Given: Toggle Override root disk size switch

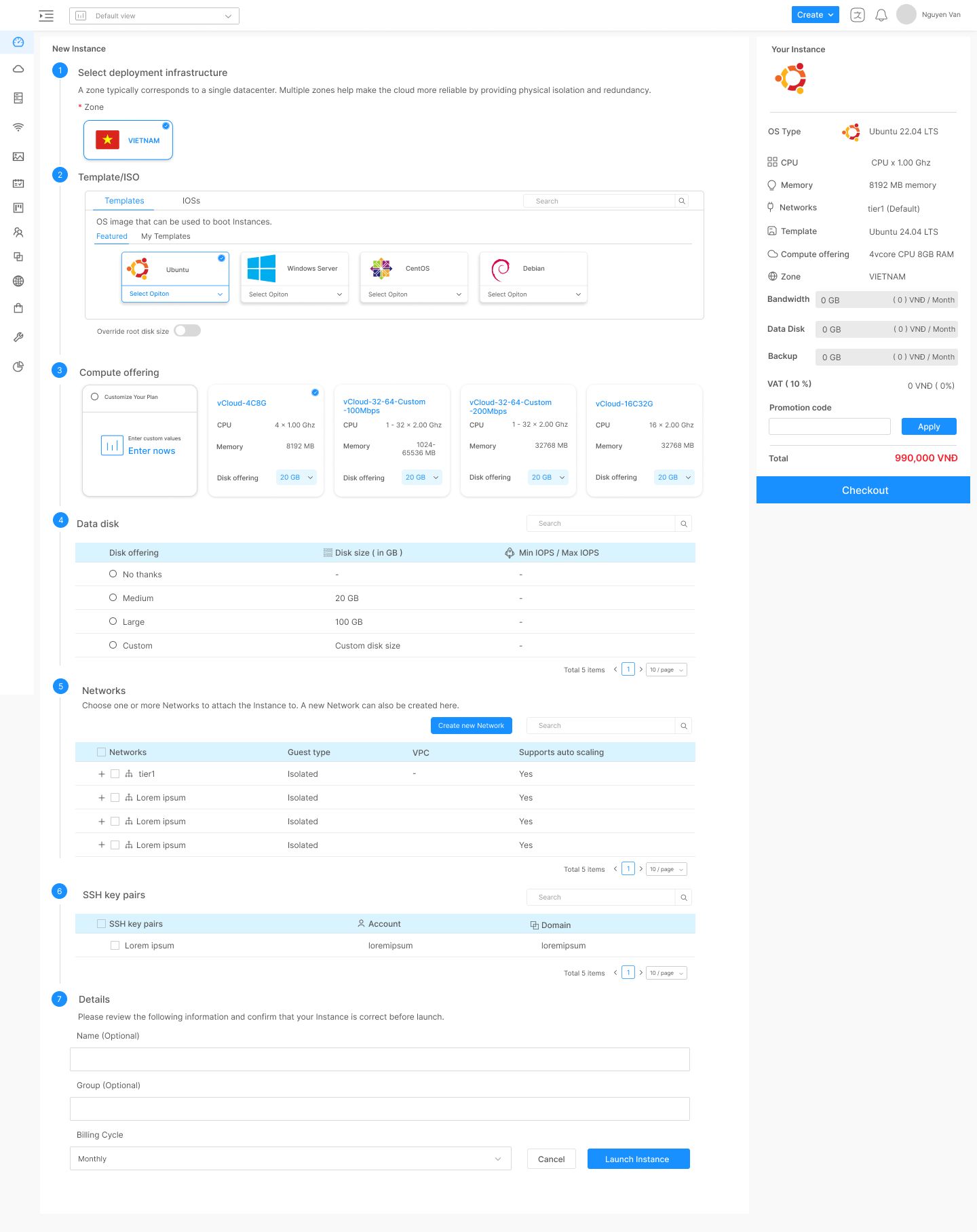Looking at the screenshot, I should click(187, 330).
